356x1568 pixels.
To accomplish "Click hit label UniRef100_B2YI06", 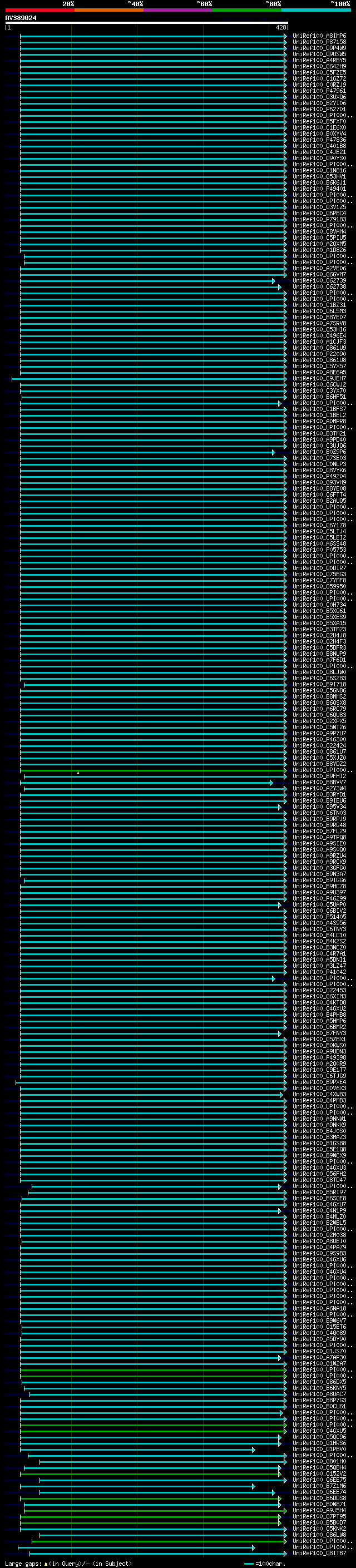I will pyautogui.click(x=319, y=103).
